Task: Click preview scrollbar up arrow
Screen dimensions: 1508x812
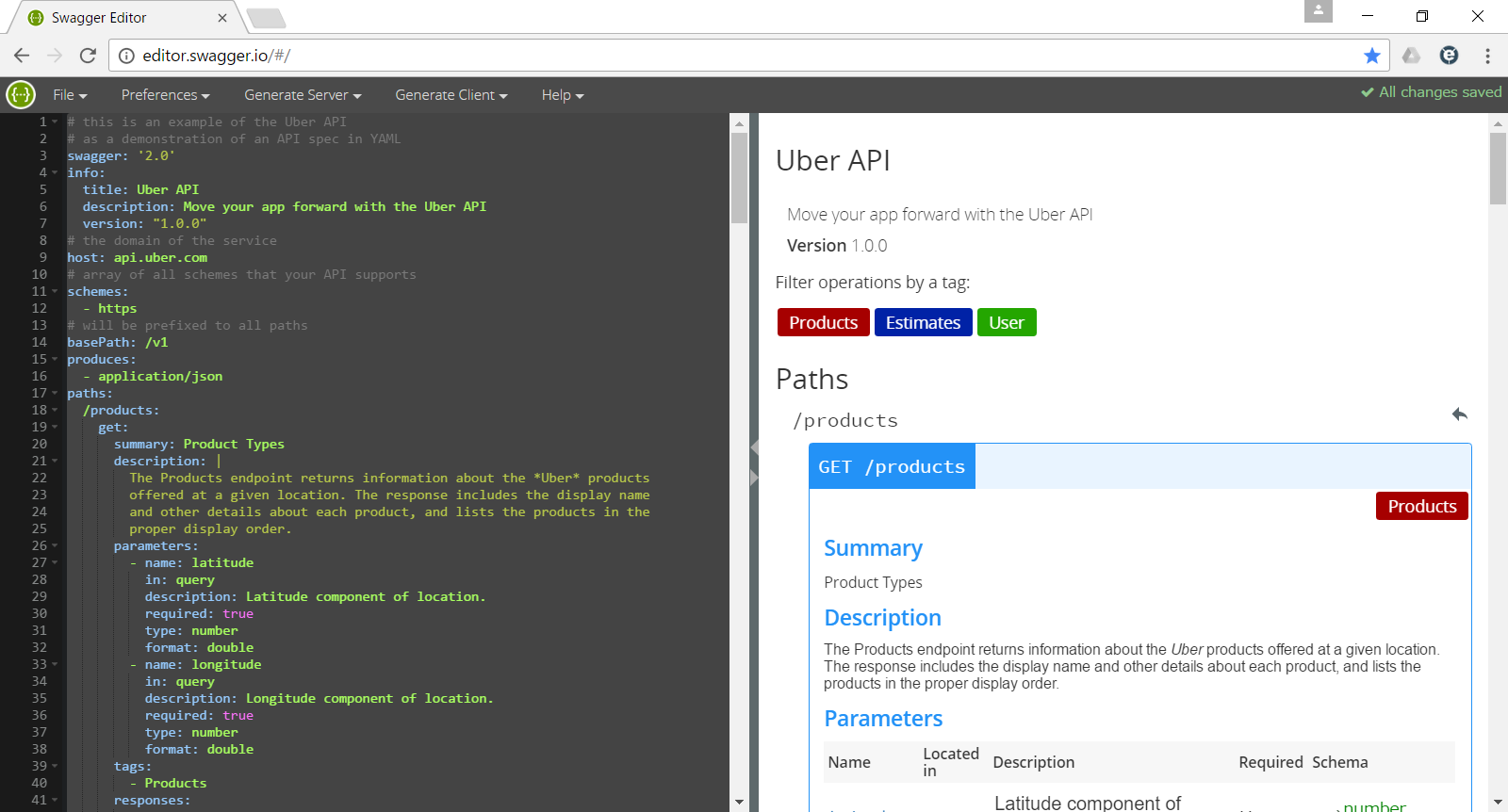Action: tap(1498, 122)
